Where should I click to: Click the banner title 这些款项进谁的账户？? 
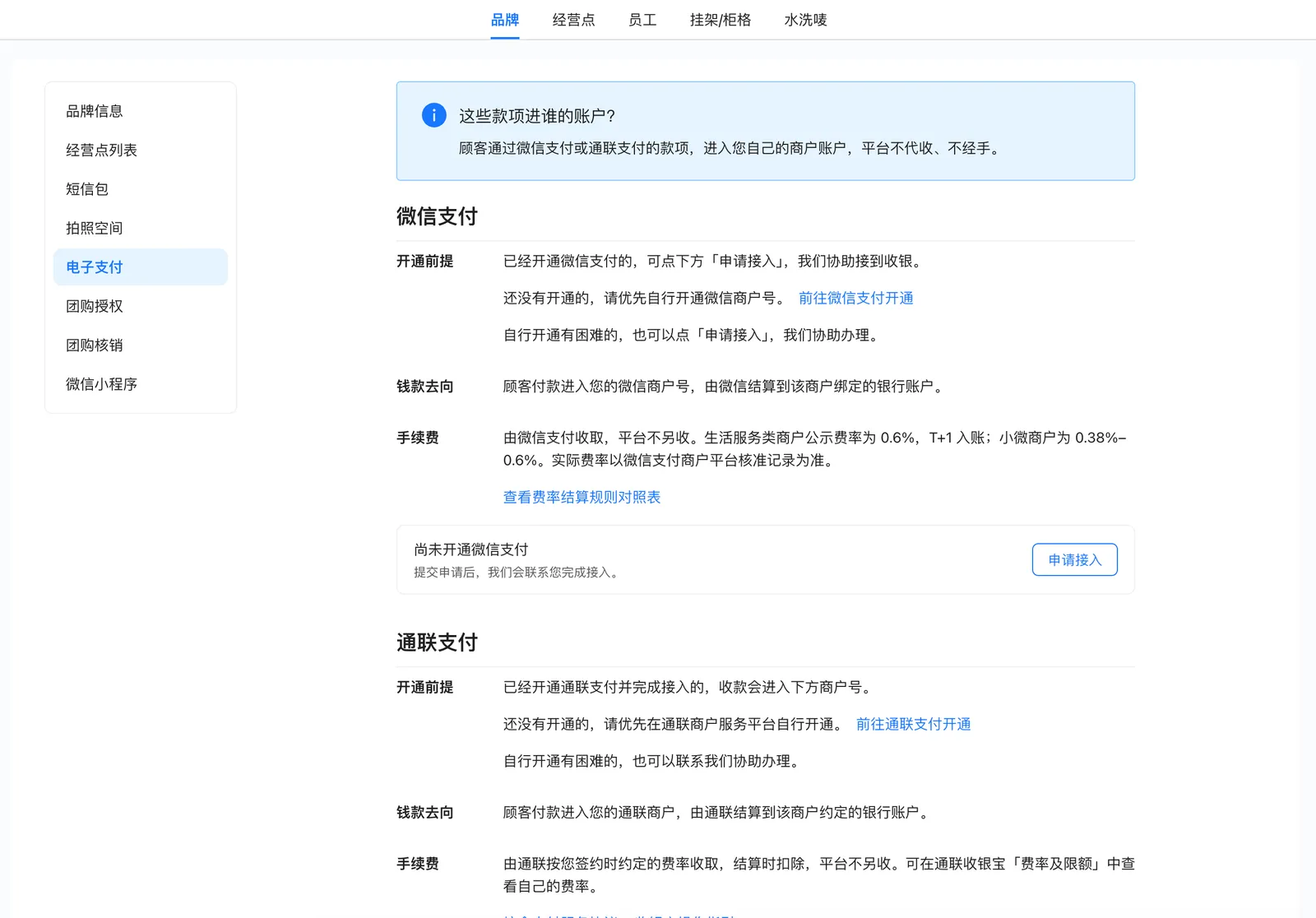pos(537,116)
